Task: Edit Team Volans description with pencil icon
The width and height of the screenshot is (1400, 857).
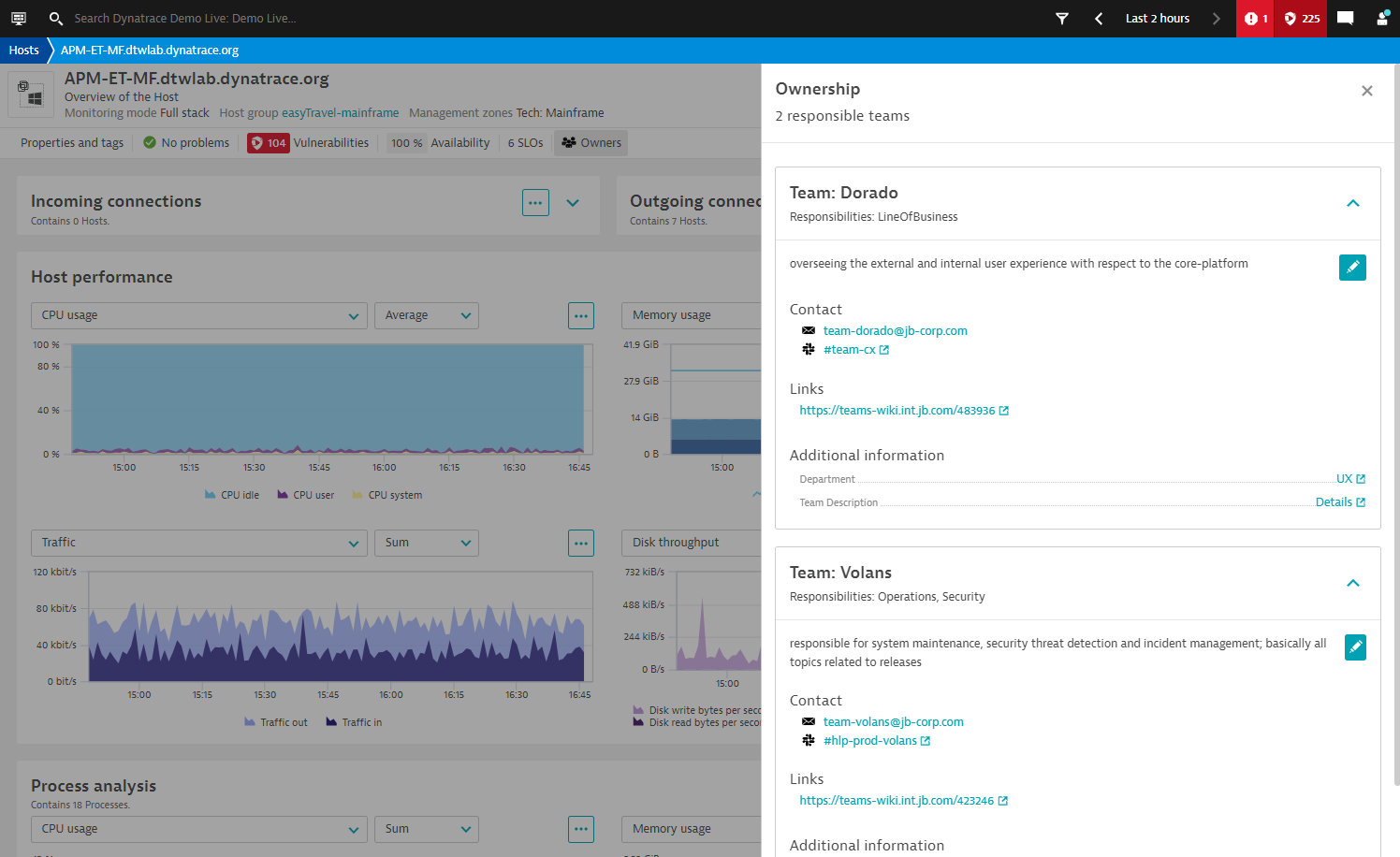Action: click(x=1355, y=646)
